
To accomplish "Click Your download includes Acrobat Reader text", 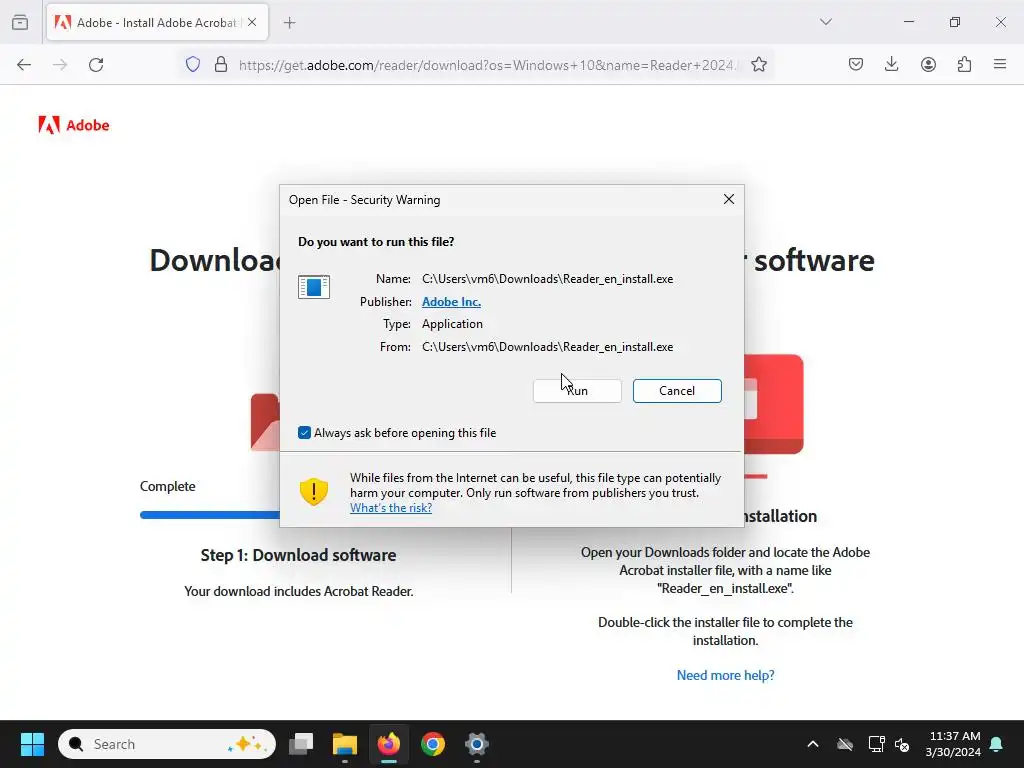I will click(298, 591).
